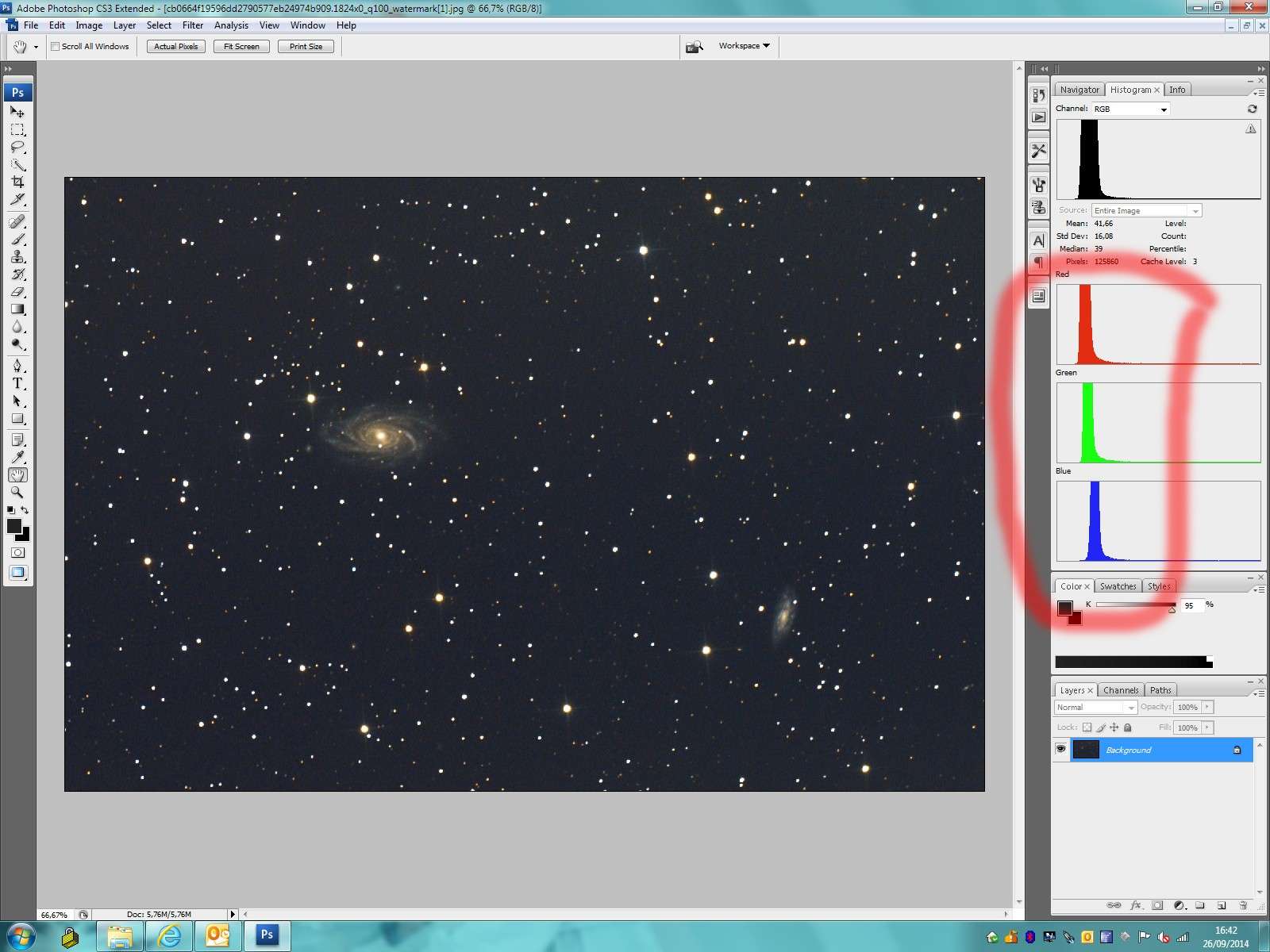Screen dimensions: 1270x952
Task: Select the Blur tool
Action: tap(17, 326)
